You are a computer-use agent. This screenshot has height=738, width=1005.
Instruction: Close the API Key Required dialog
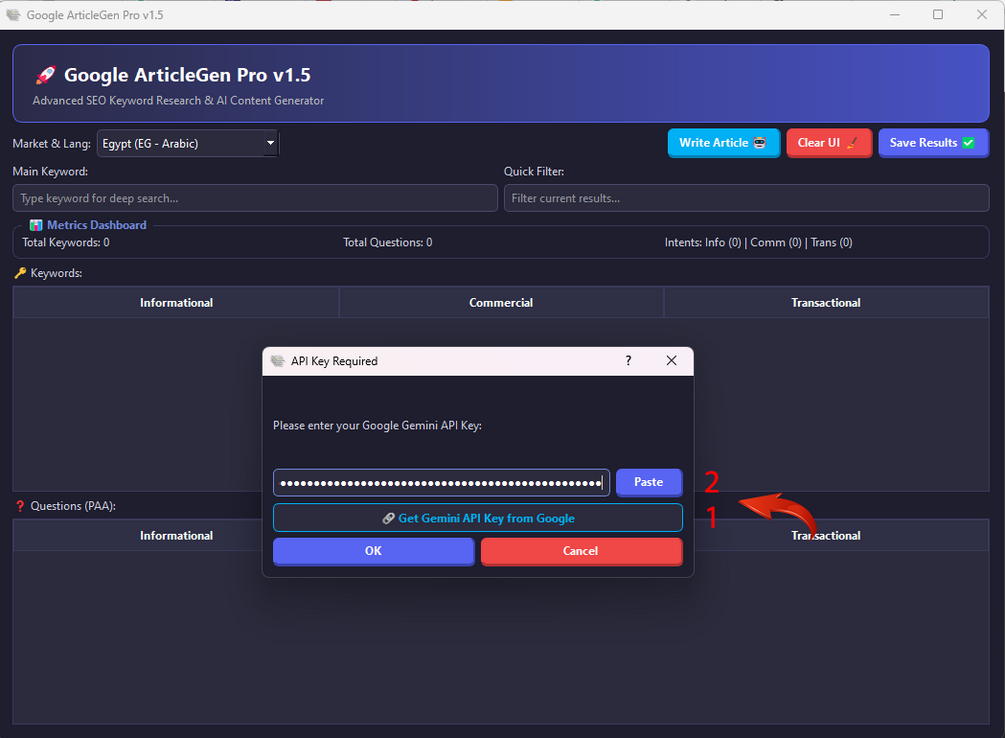click(671, 361)
